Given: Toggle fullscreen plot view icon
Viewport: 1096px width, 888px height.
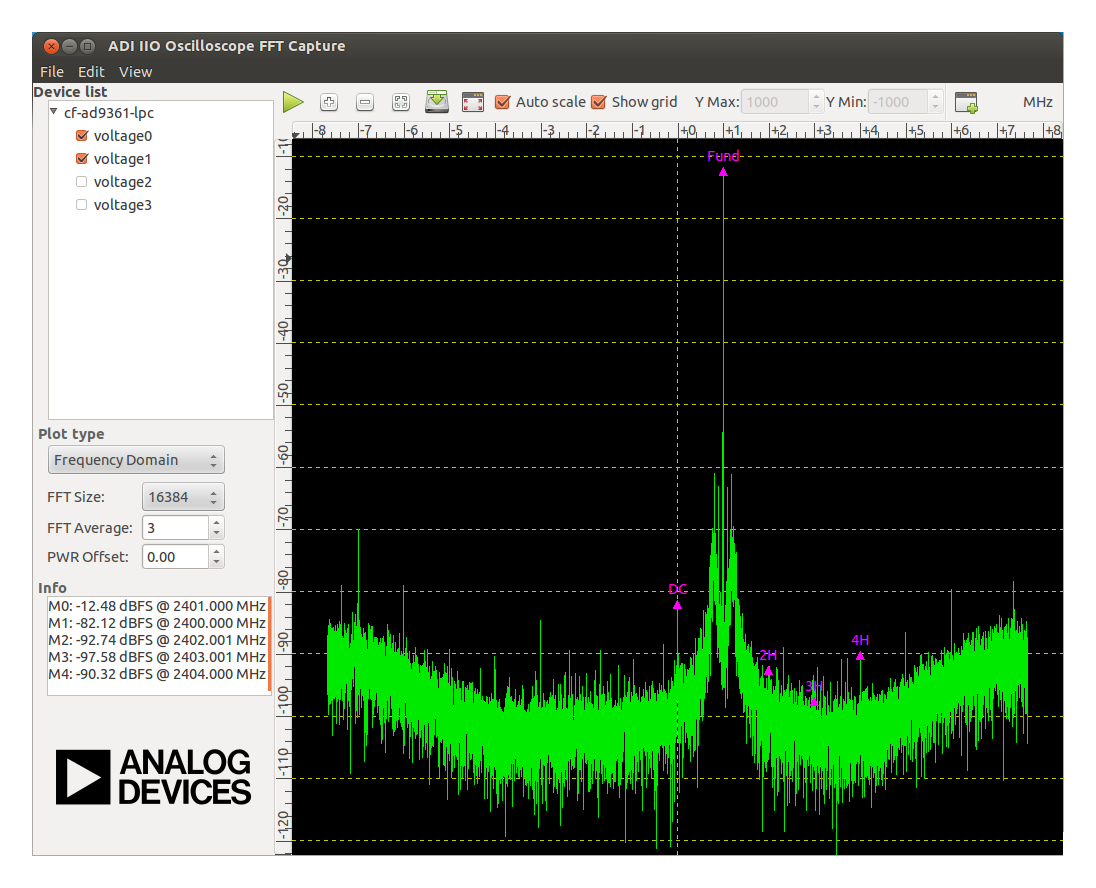Looking at the screenshot, I should point(472,101).
